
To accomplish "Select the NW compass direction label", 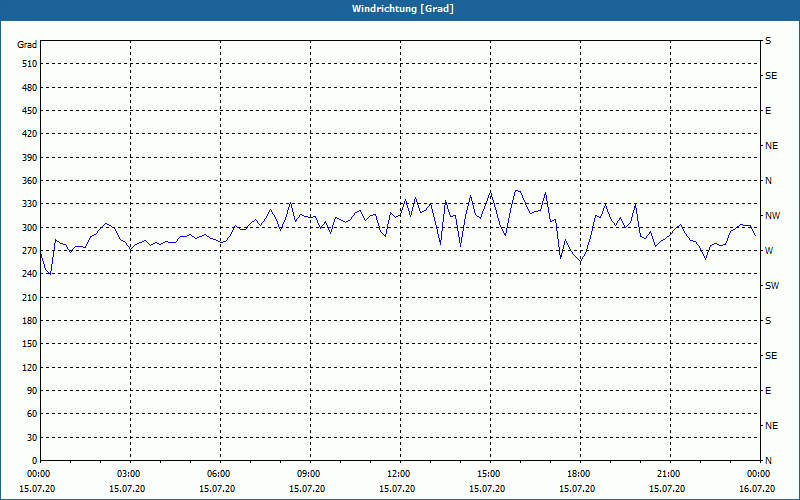I will (772, 216).
